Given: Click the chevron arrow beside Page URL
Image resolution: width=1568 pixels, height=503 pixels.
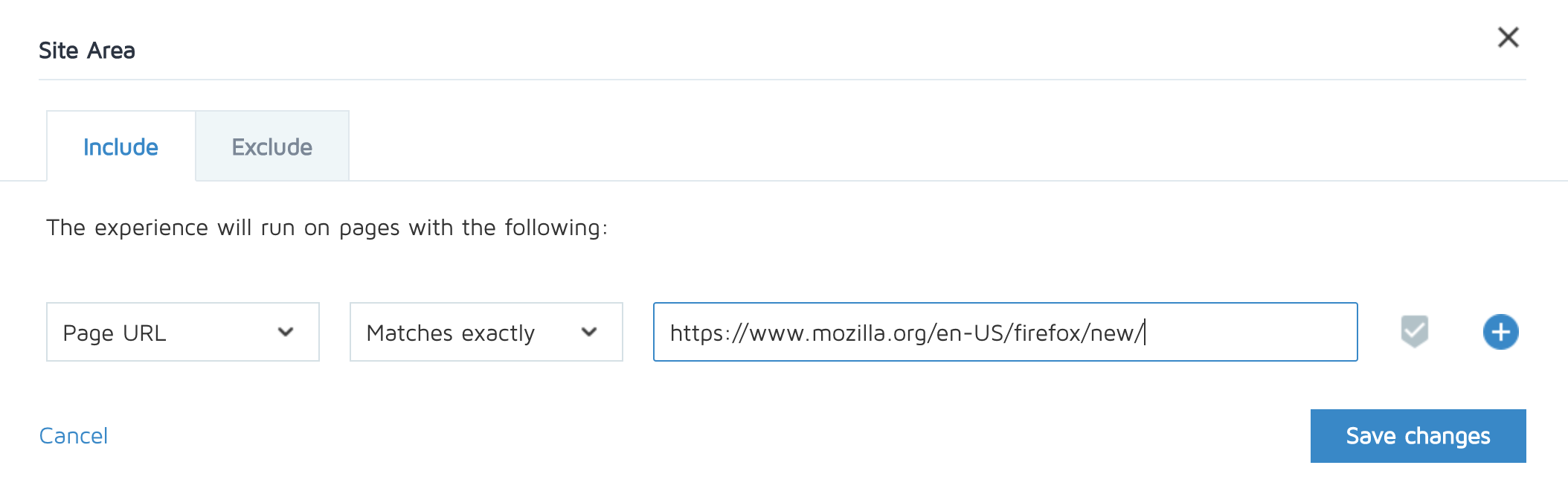Looking at the screenshot, I should coord(286,332).
